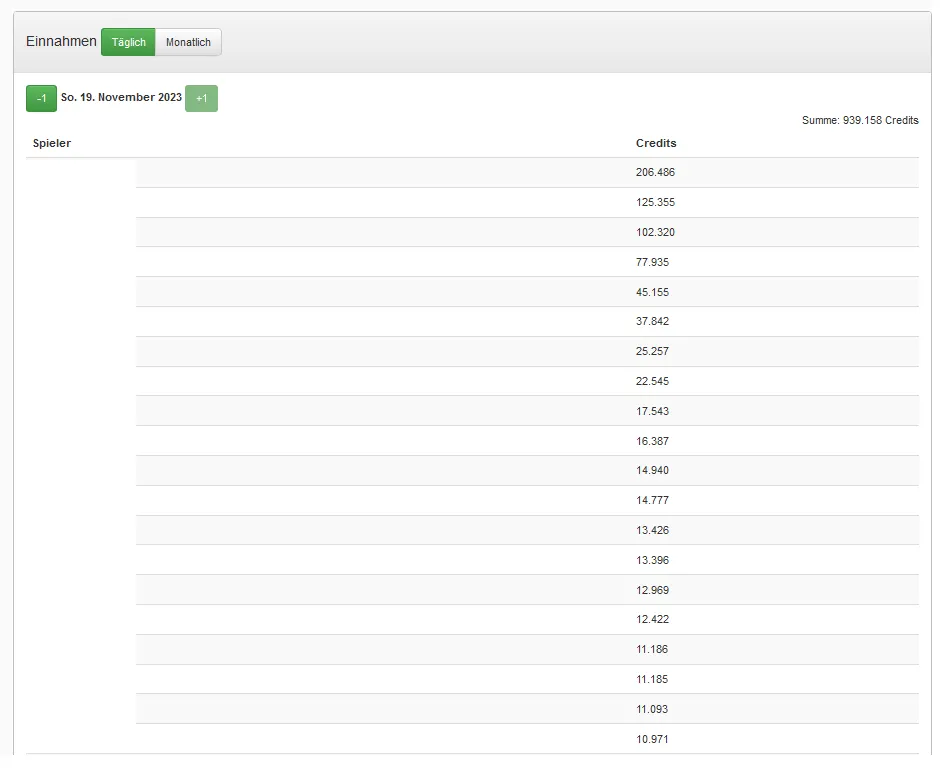Select the row with 10.971 credits
Viewport: 940px width, 780px height.
tap(652, 739)
